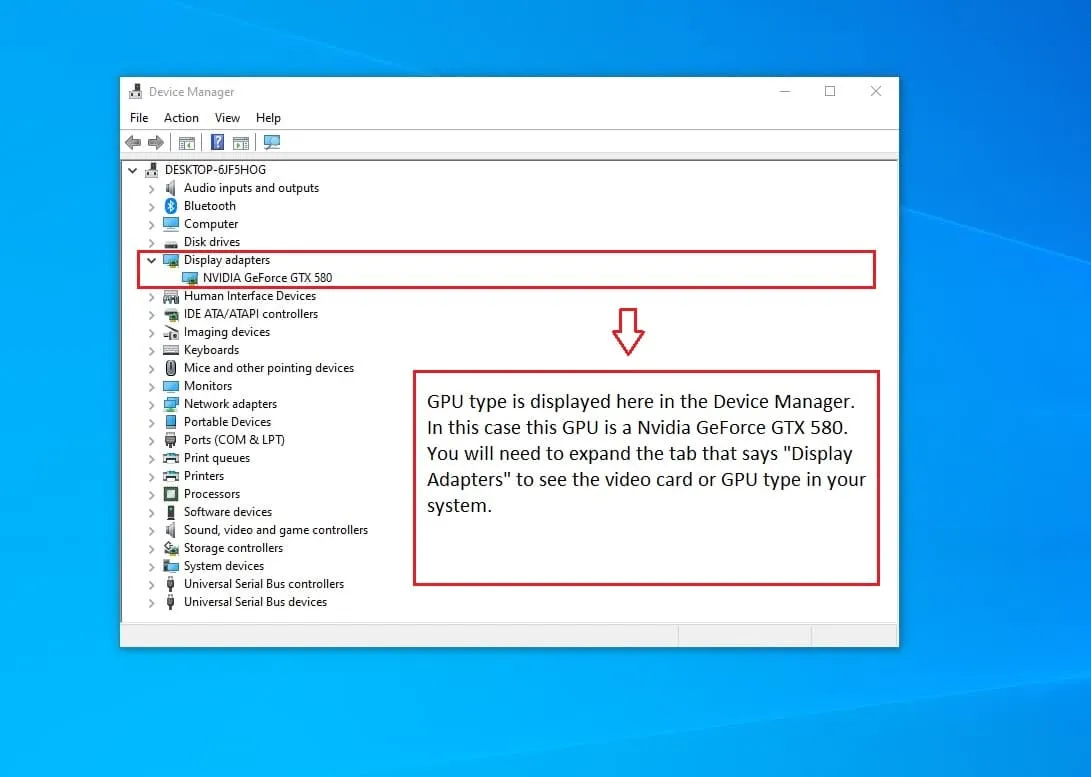Select the Printers category label
The width and height of the screenshot is (1091, 777).
[204, 476]
